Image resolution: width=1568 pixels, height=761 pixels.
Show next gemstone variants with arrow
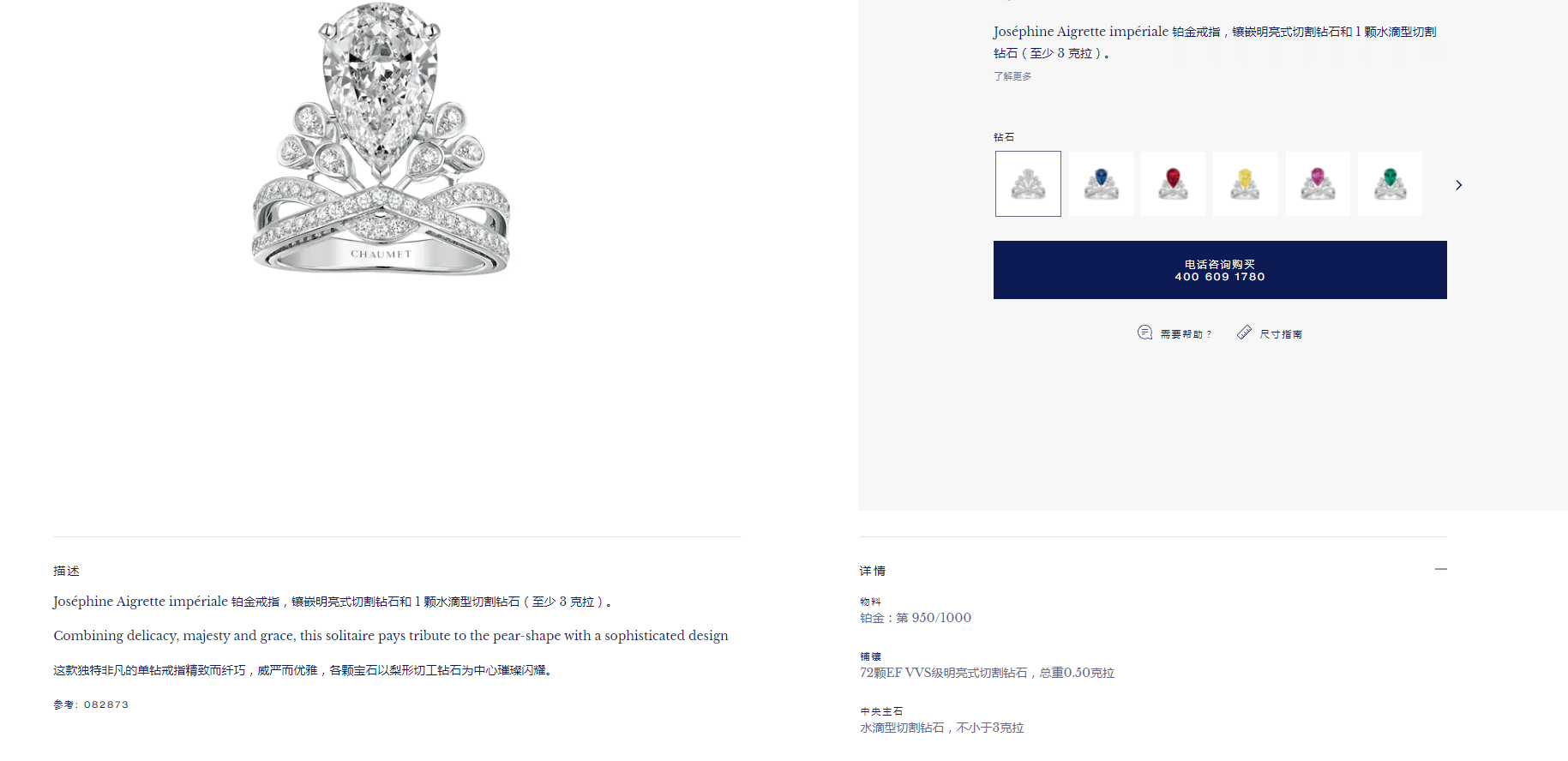(1458, 185)
